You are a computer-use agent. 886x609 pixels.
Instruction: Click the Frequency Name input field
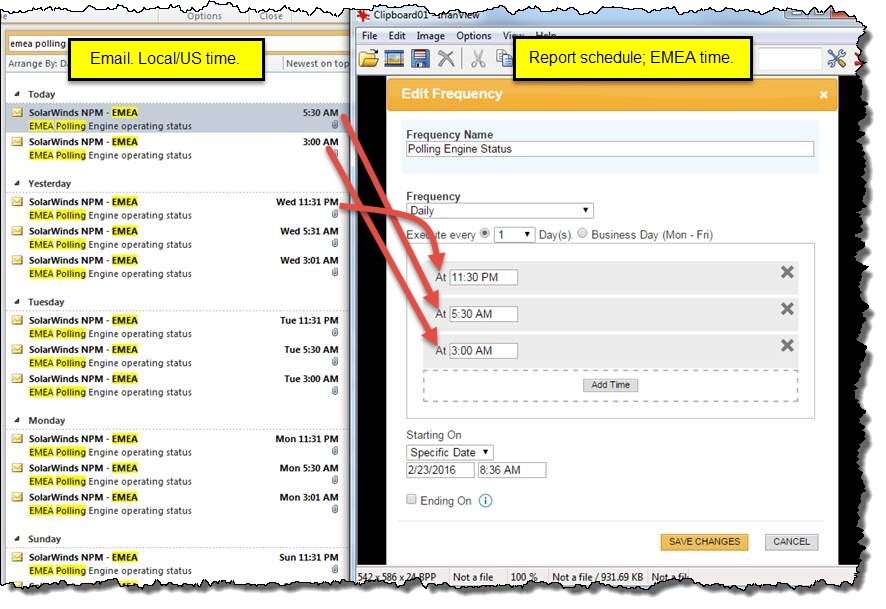(x=610, y=149)
